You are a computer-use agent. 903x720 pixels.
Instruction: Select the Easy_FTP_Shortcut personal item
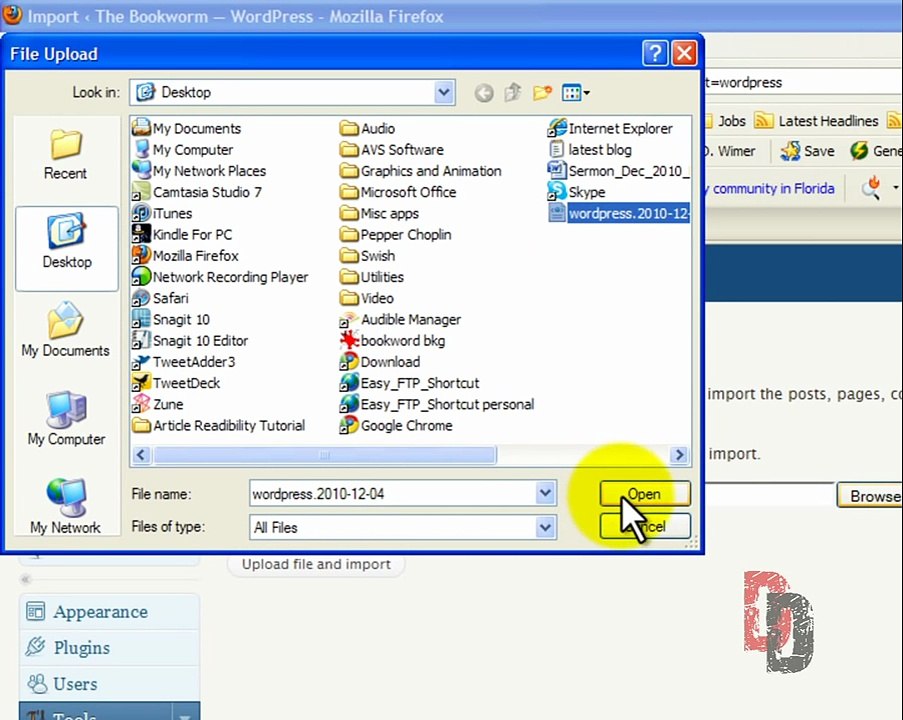(x=437, y=404)
